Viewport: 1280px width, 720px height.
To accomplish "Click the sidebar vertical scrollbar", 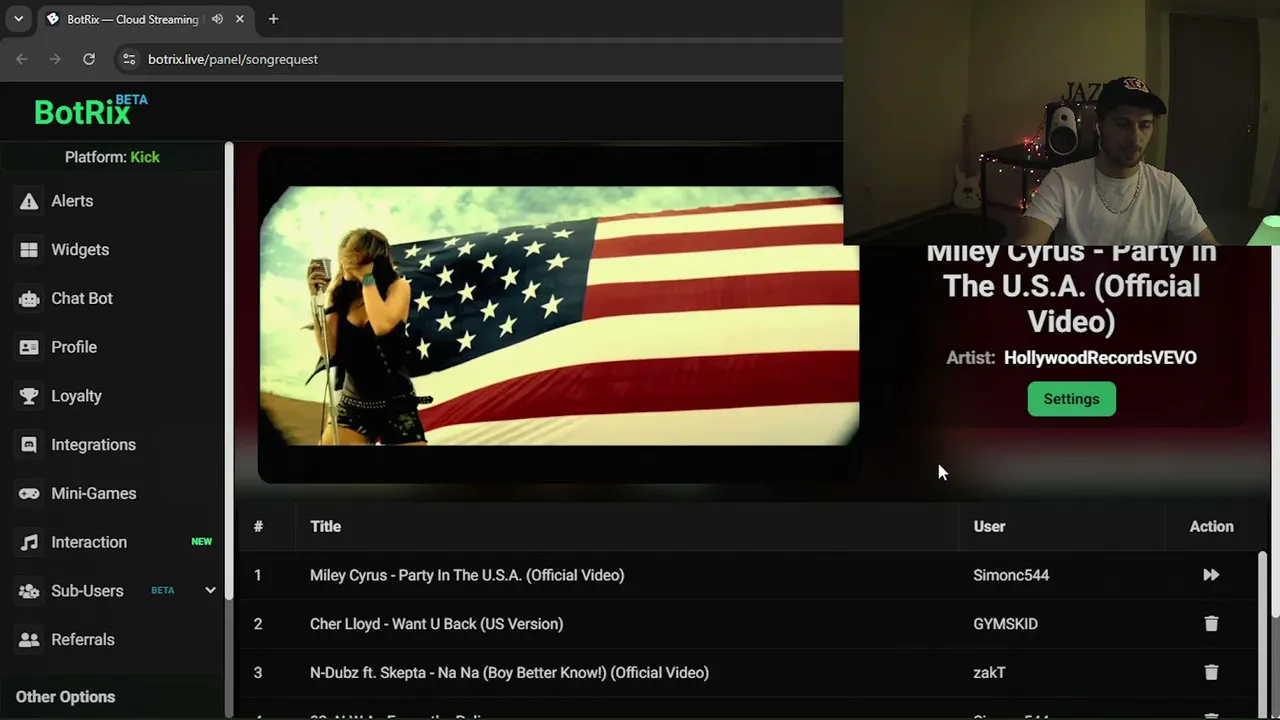I will [229, 370].
